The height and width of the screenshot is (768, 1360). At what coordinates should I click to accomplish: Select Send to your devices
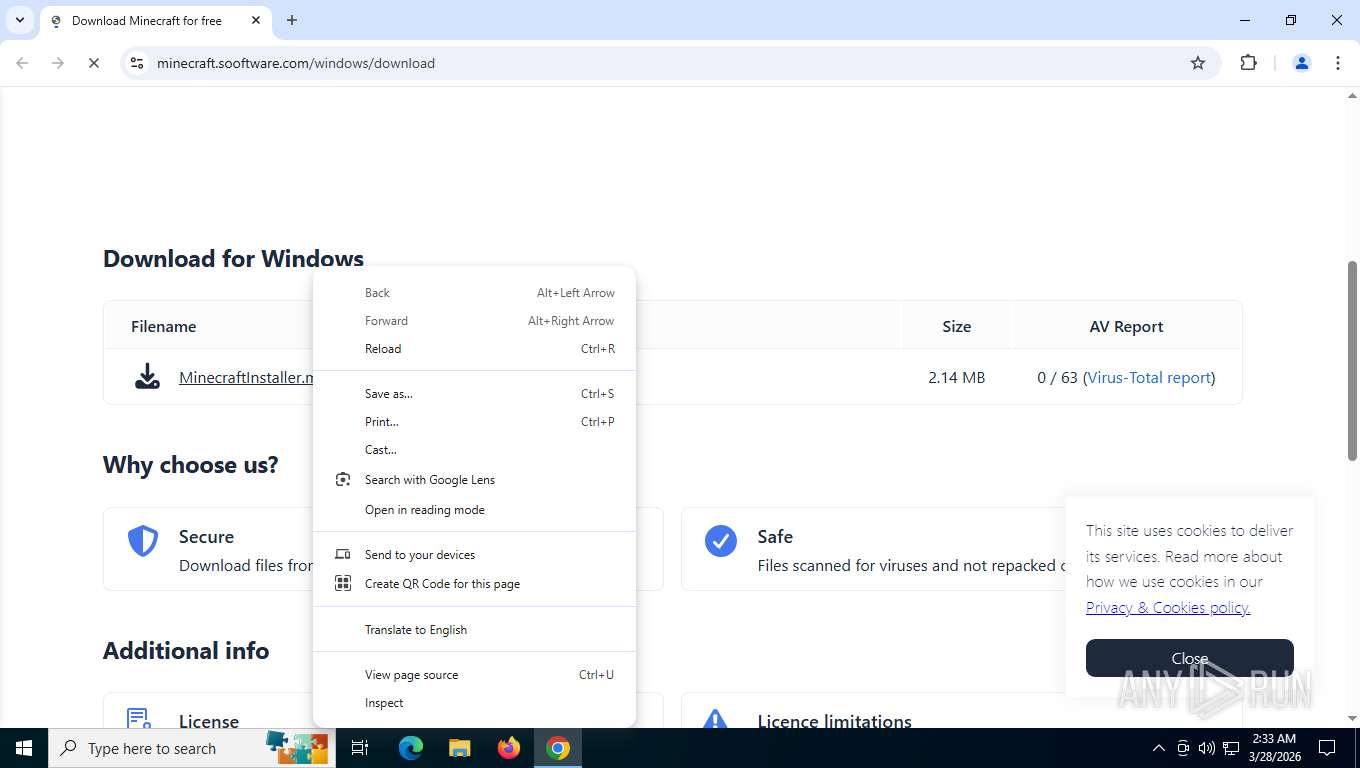pyautogui.click(x=474, y=555)
